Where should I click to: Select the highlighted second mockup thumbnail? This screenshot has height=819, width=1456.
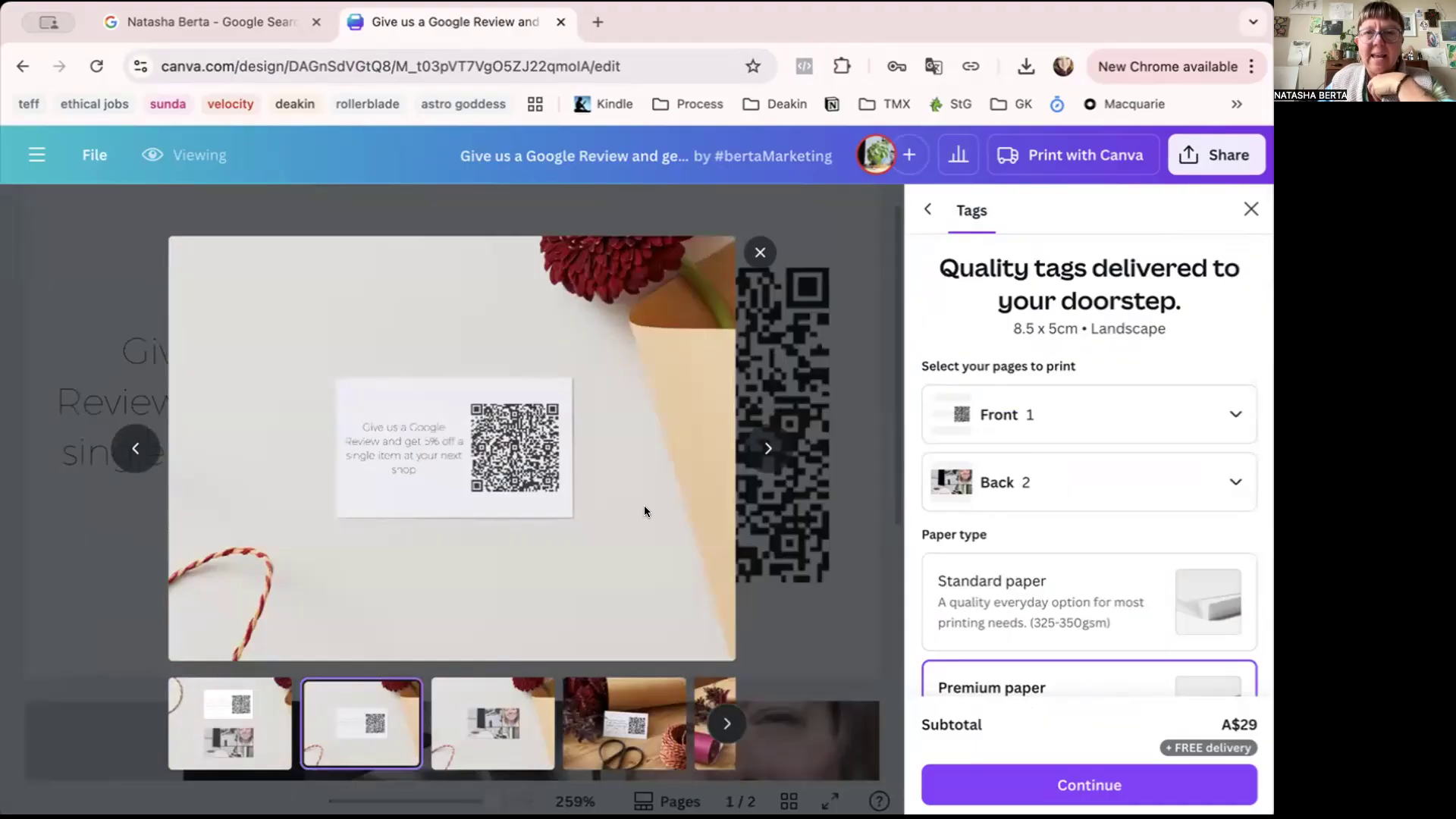pos(361,723)
